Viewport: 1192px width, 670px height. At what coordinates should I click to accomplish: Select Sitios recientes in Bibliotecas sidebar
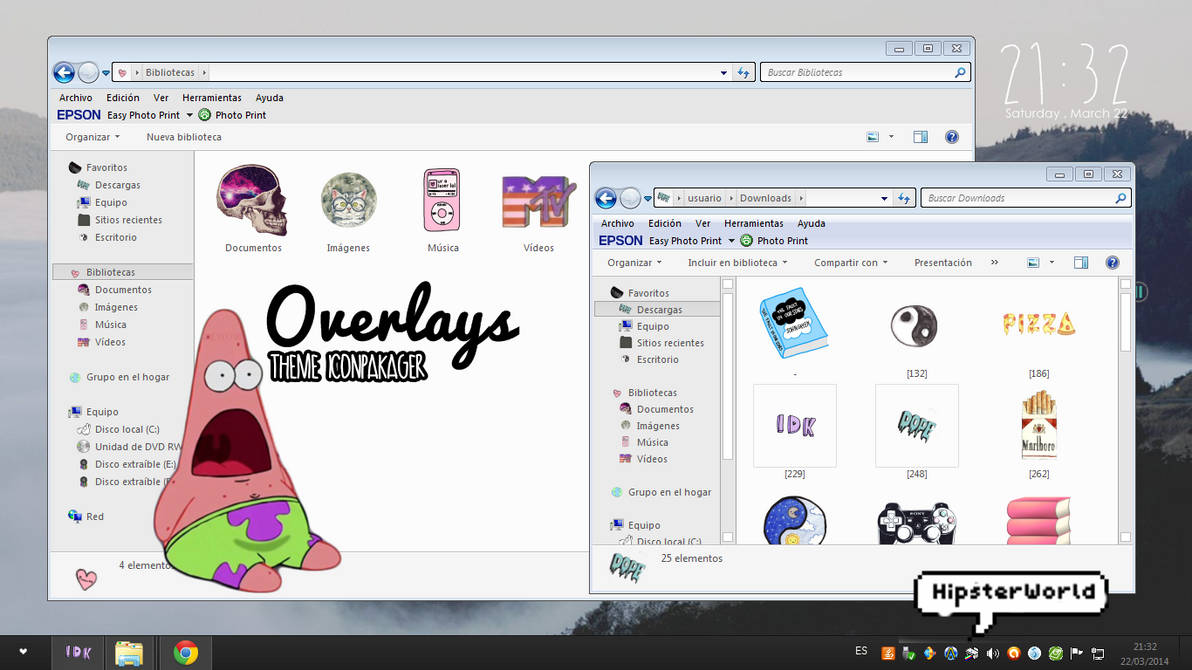click(x=128, y=220)
